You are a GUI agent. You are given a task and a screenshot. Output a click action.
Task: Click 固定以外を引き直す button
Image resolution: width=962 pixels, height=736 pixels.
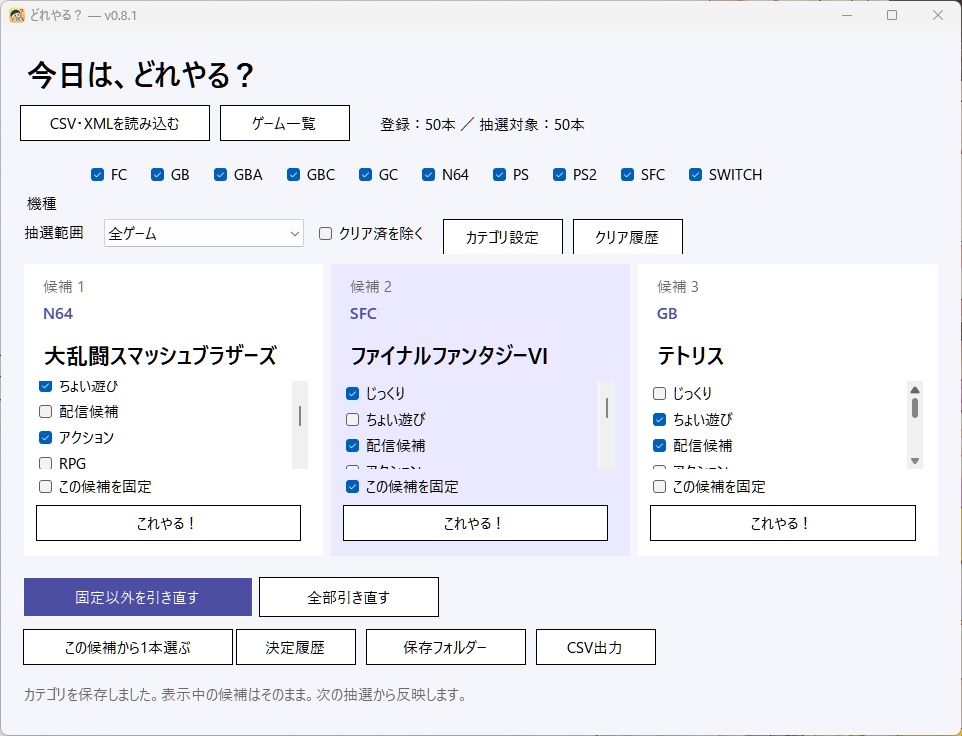click(137, 597)
